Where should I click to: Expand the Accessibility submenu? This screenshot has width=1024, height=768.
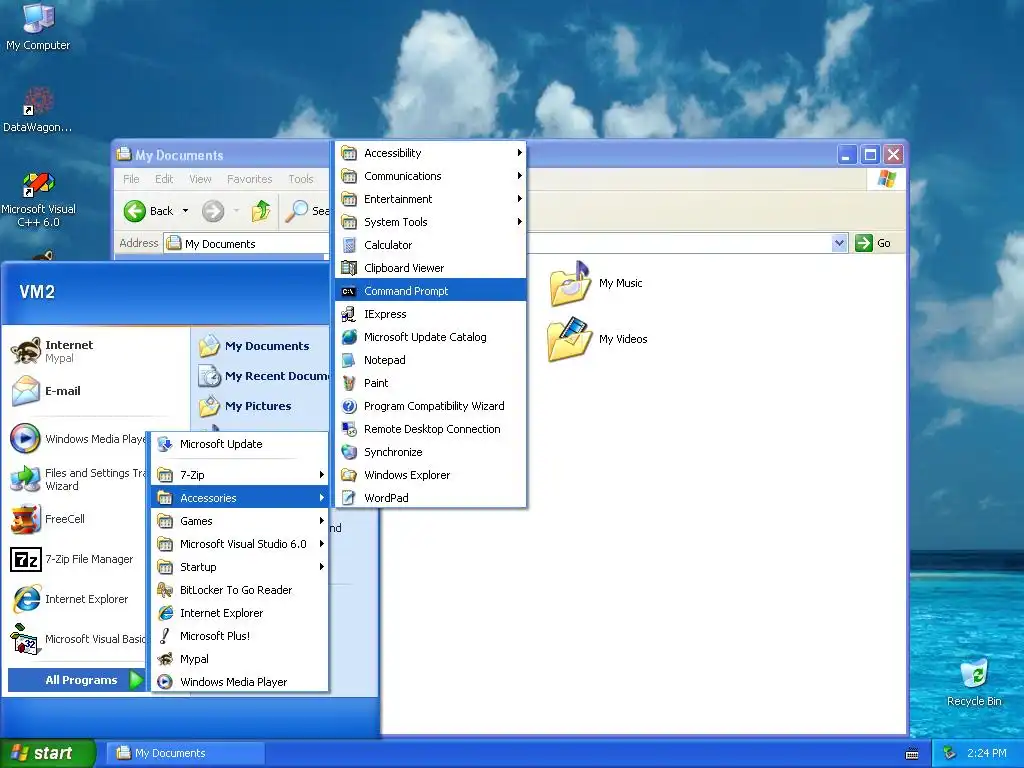click(430, 153)
